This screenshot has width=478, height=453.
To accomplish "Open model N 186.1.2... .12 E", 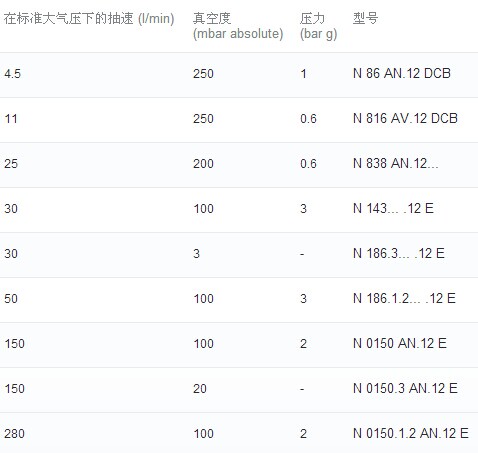I will click(404, 298).
